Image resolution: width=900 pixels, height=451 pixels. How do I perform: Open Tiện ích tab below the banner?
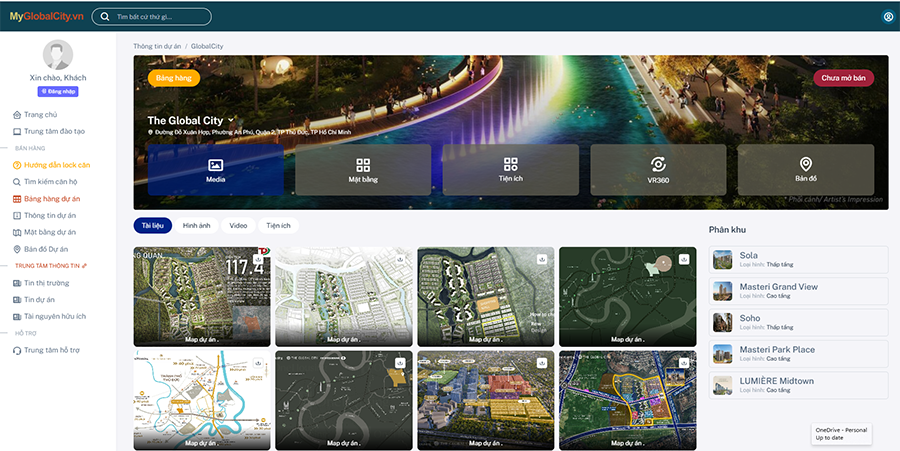278,226
